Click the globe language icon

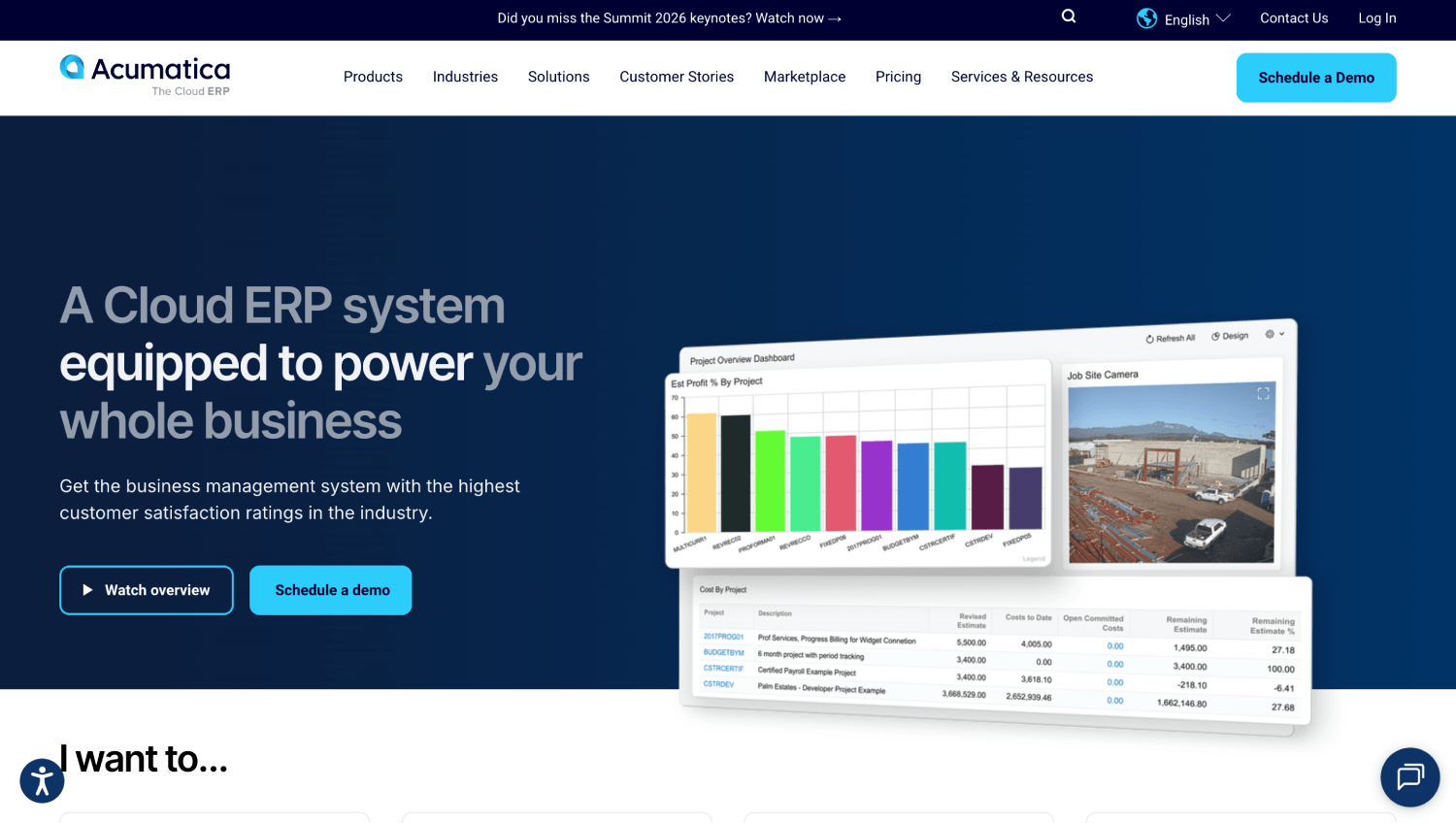1147,18
